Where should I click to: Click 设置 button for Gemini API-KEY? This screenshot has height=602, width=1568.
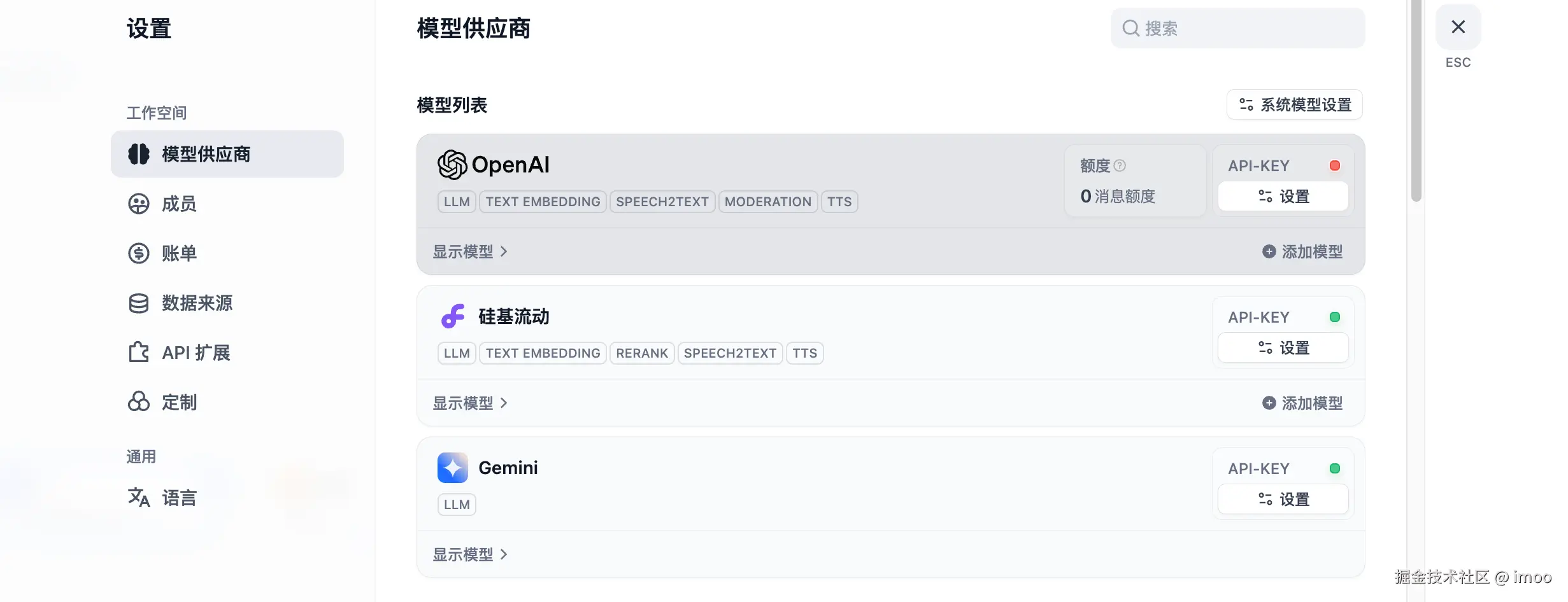tap(1283, 499)
